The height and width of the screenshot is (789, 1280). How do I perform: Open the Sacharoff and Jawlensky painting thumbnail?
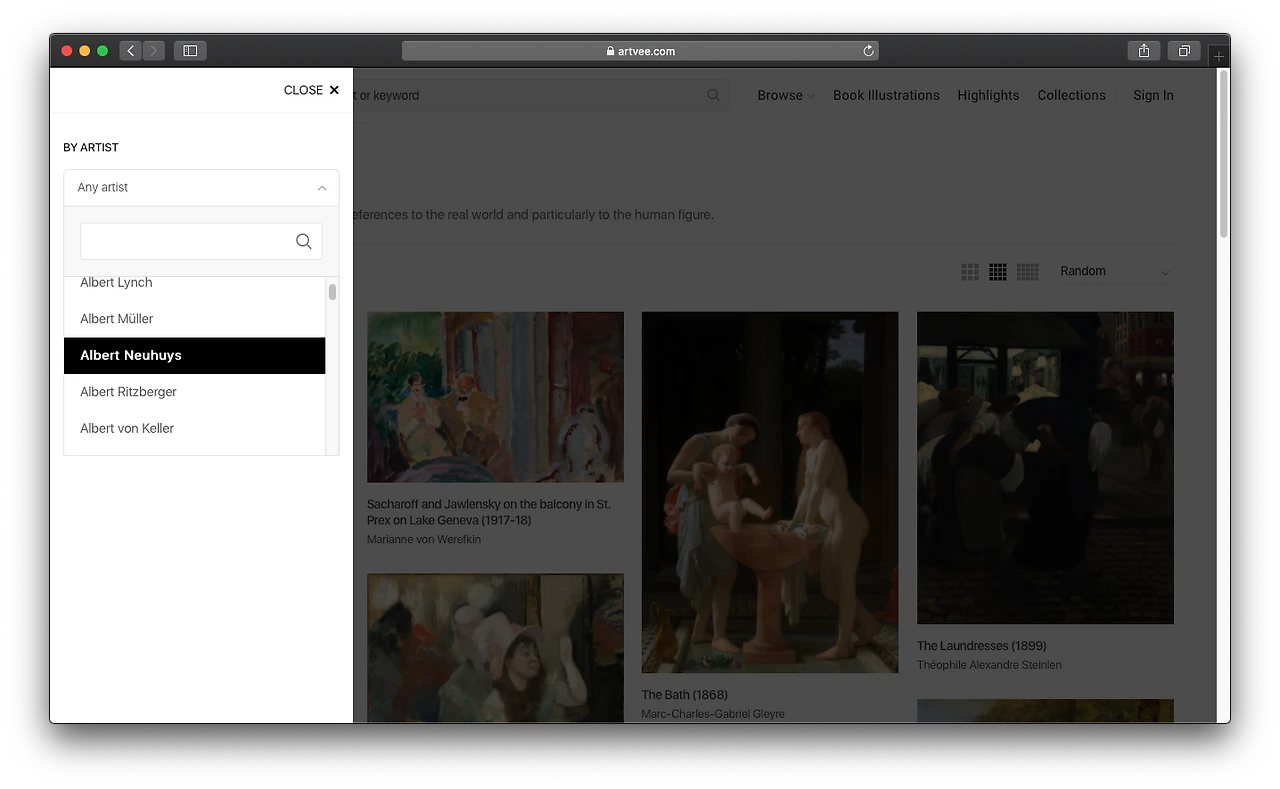(495, 397)
